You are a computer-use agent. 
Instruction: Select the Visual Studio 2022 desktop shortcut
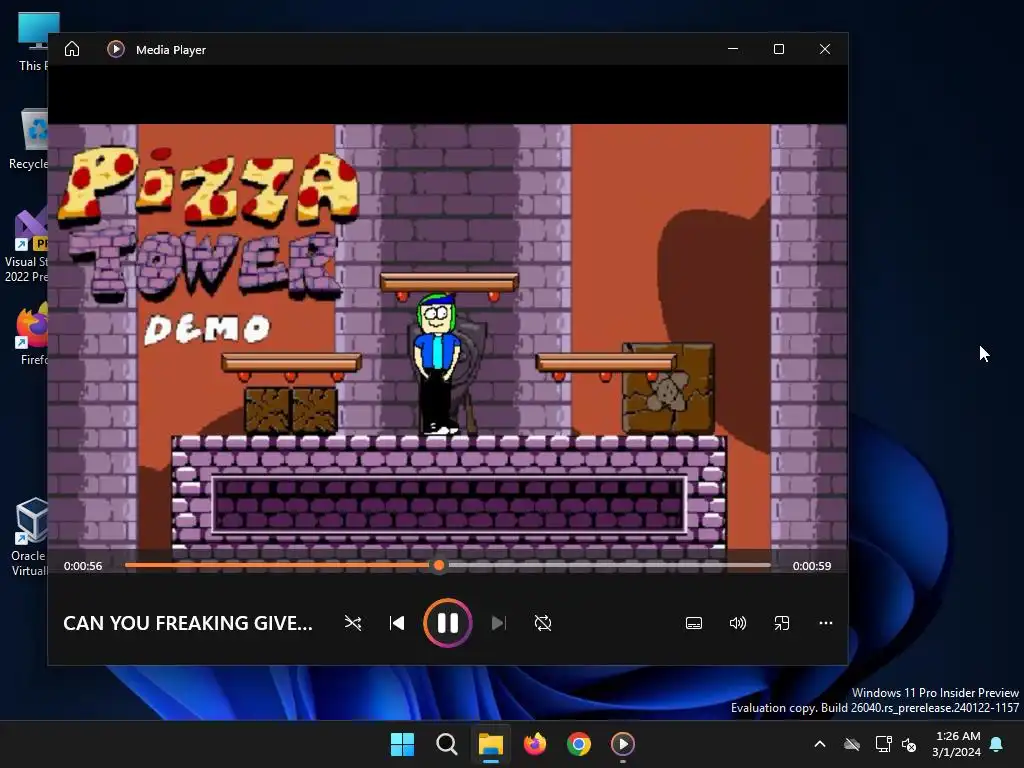(x=26, y=246)
